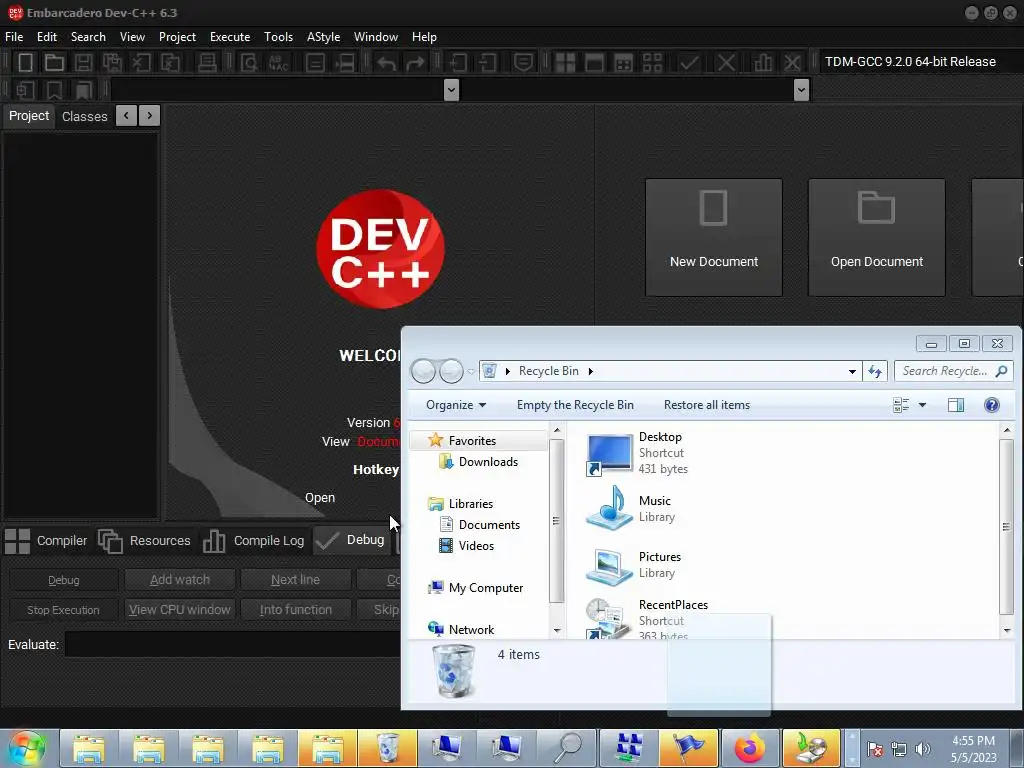1024x768 pixels.
Task: Click in the Evaluate input field
Action: [x=232, y=645]
